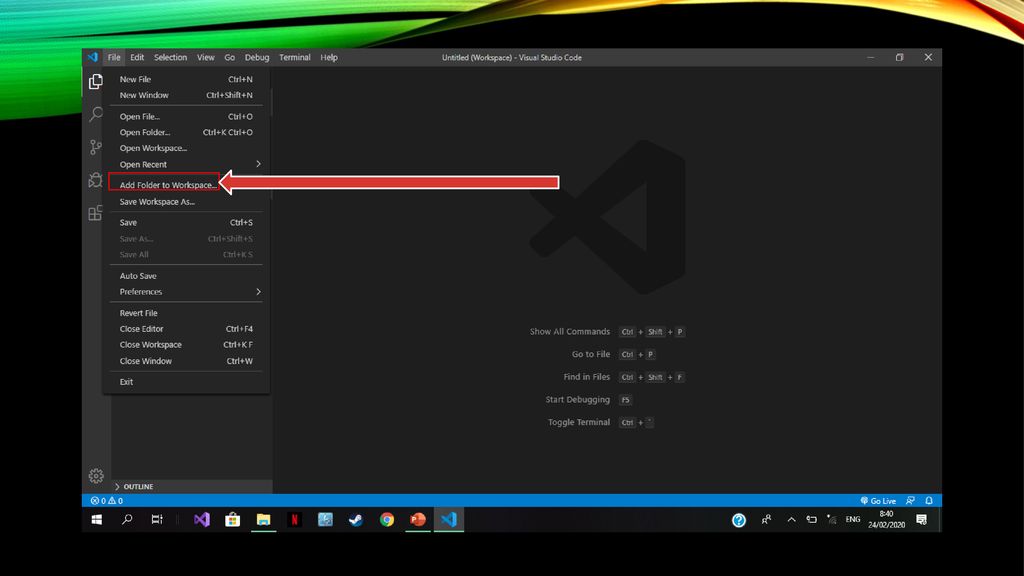Open the Terminal menu
This screenshot has width=1024, height=576.
click(295, 57)
